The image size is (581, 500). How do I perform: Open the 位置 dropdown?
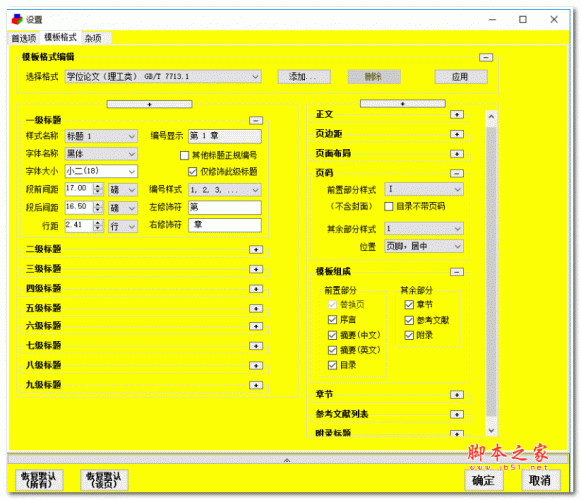[424, 246]
